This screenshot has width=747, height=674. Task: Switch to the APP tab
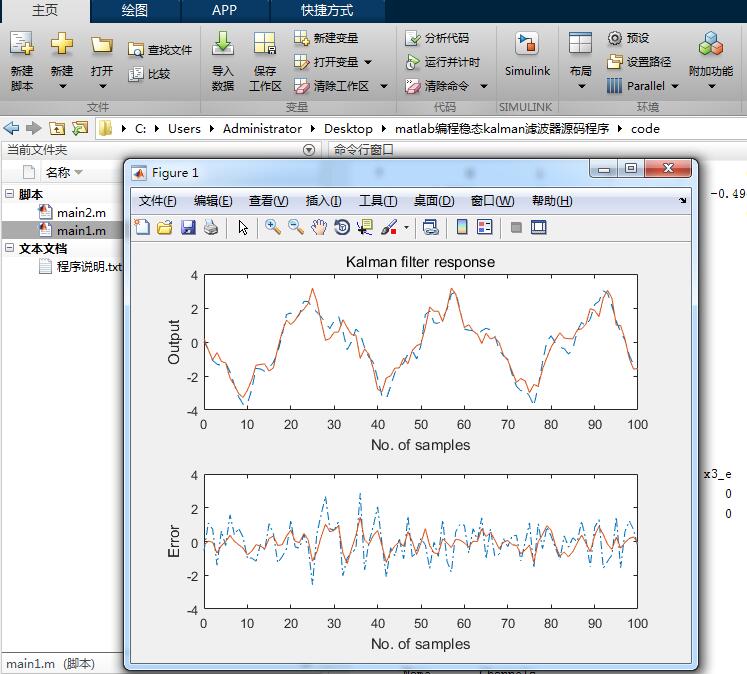[224, 10]
